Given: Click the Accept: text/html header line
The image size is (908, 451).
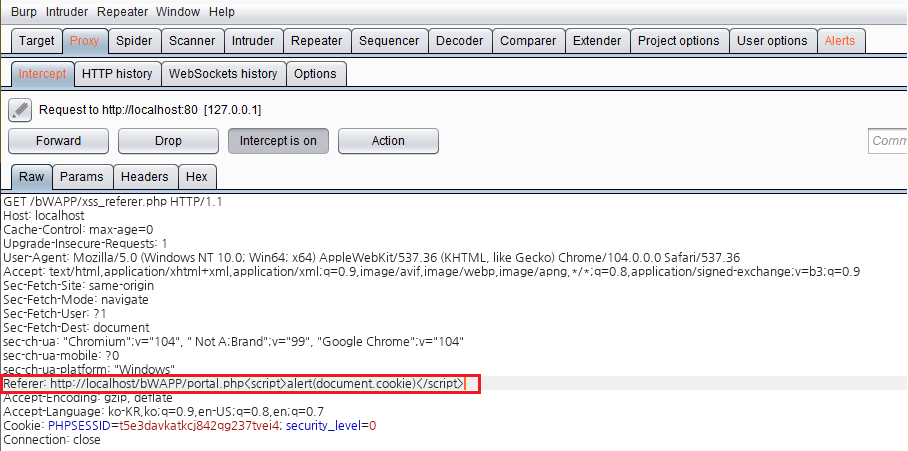Looking at the screenshot, I should click(x=432, y=272).
